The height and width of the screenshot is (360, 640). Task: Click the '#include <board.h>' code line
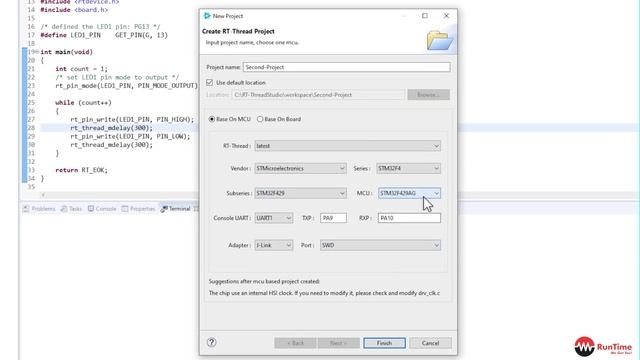74,10
